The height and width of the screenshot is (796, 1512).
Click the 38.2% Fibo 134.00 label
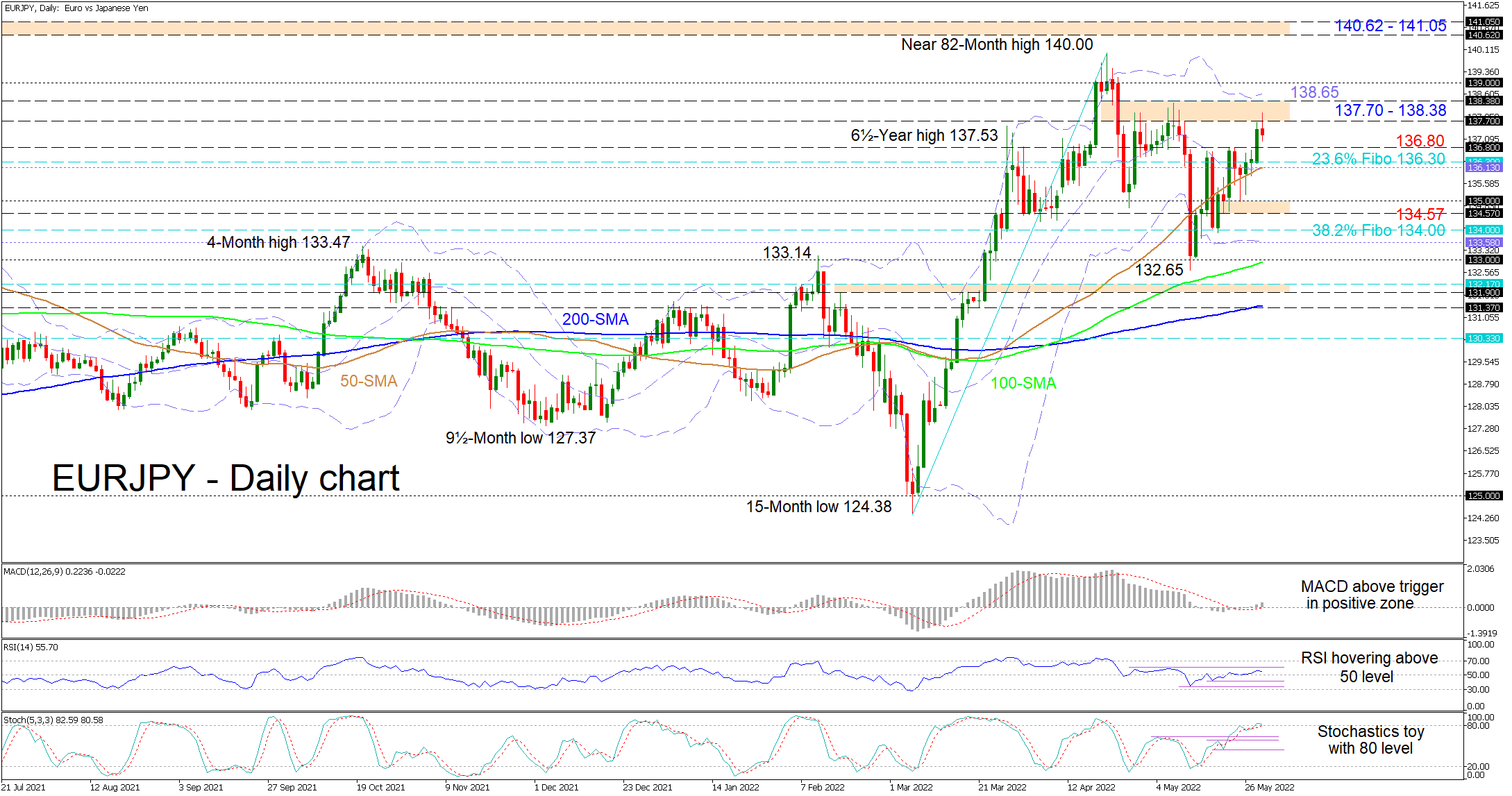coord(1378,230)
